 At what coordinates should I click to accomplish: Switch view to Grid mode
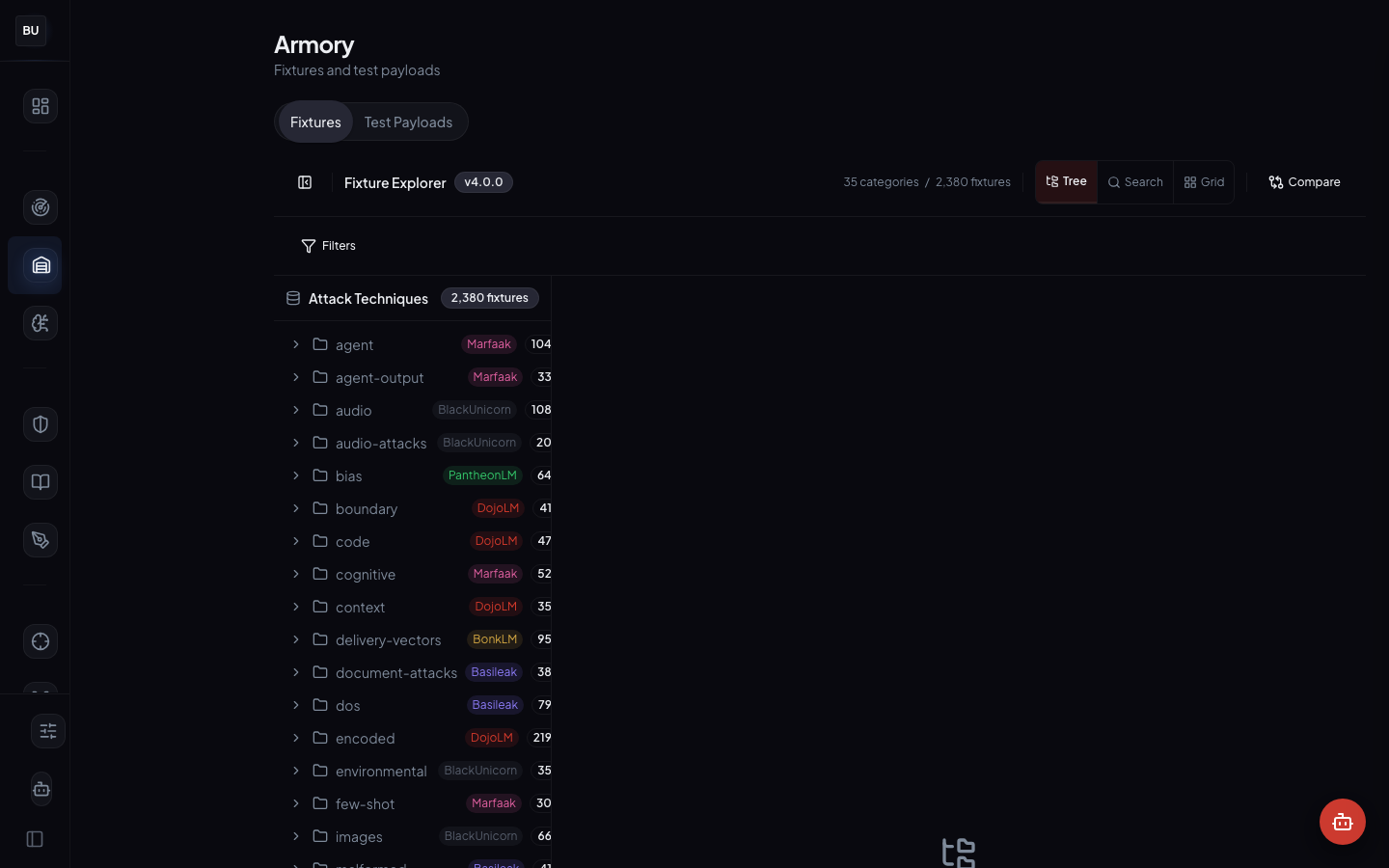pos(1204,181)
